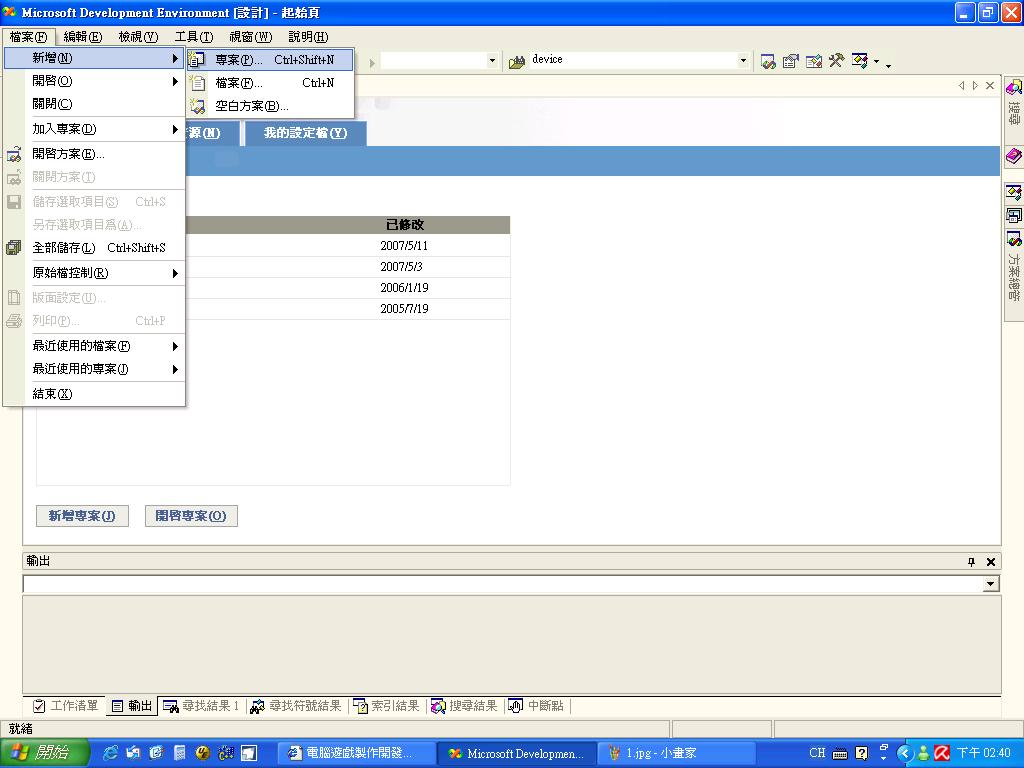Switch to the 索引結果 tab
Viewport: 1024px width, 768px height.
tap(386, 706)
